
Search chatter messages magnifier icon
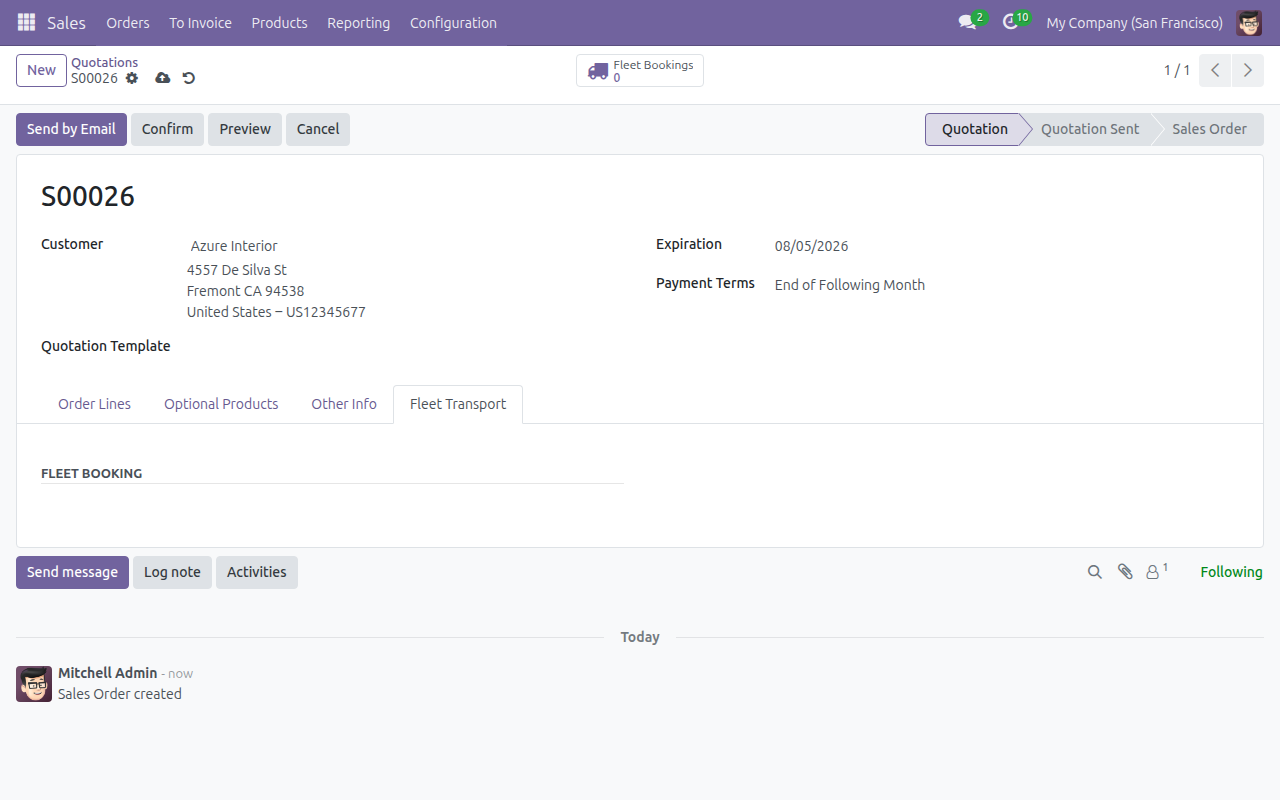1095,572
